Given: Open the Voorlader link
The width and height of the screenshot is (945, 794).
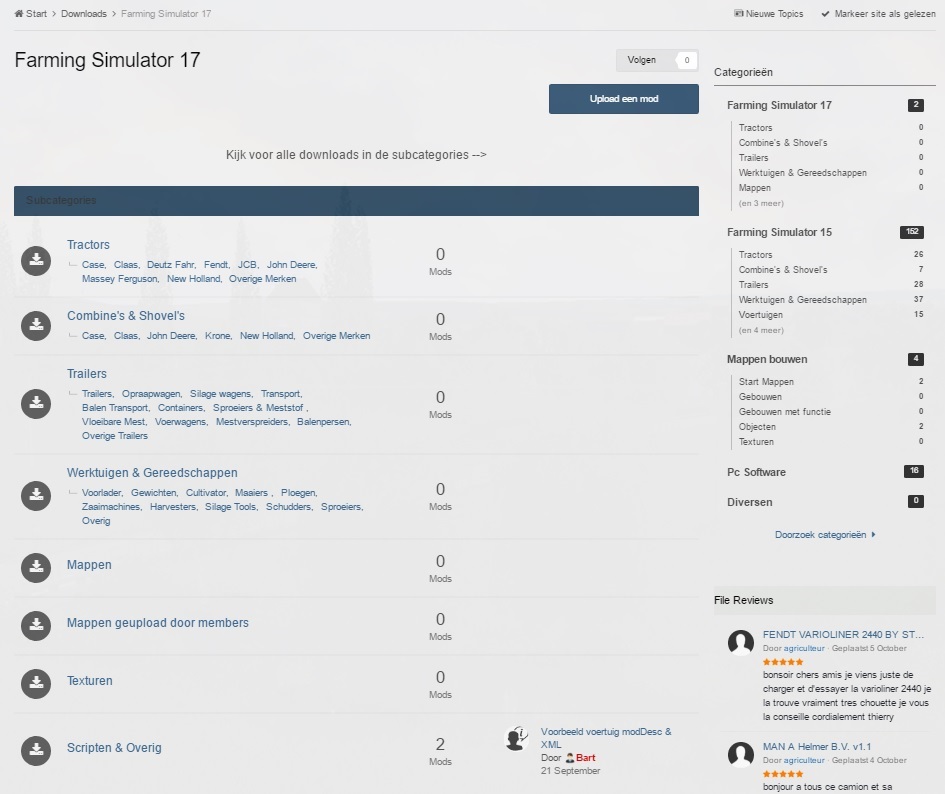Looking at the screenshot, I should pos(102,493).
